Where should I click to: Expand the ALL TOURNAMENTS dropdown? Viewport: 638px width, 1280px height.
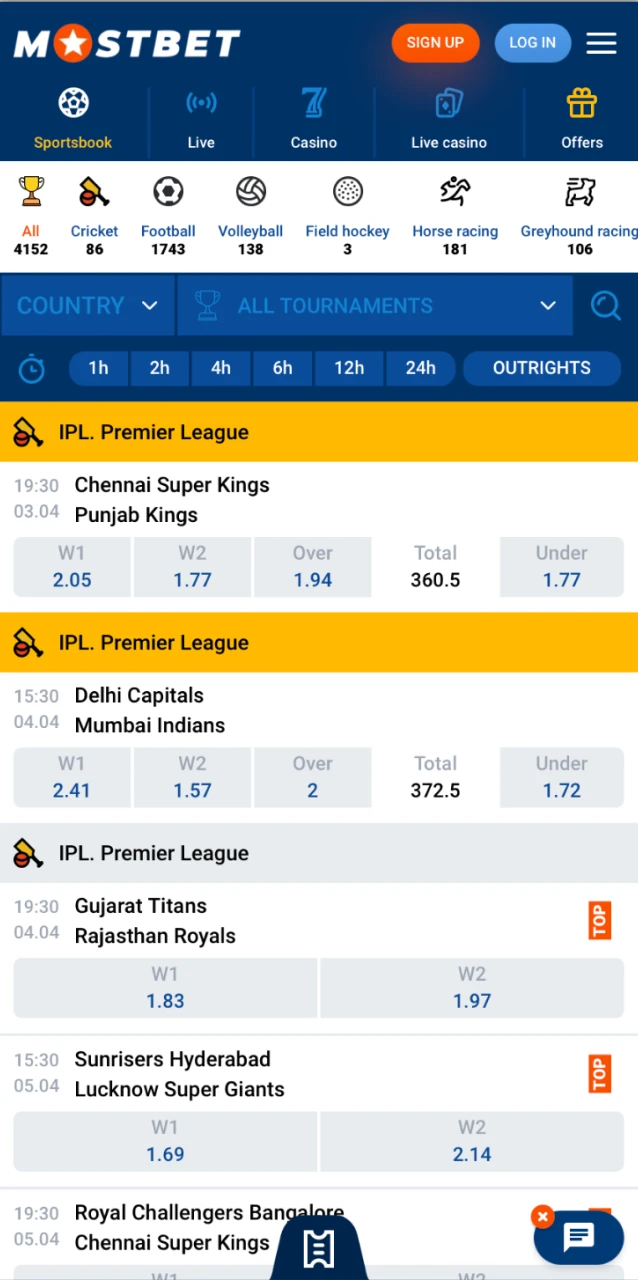(x=375, y=305)
